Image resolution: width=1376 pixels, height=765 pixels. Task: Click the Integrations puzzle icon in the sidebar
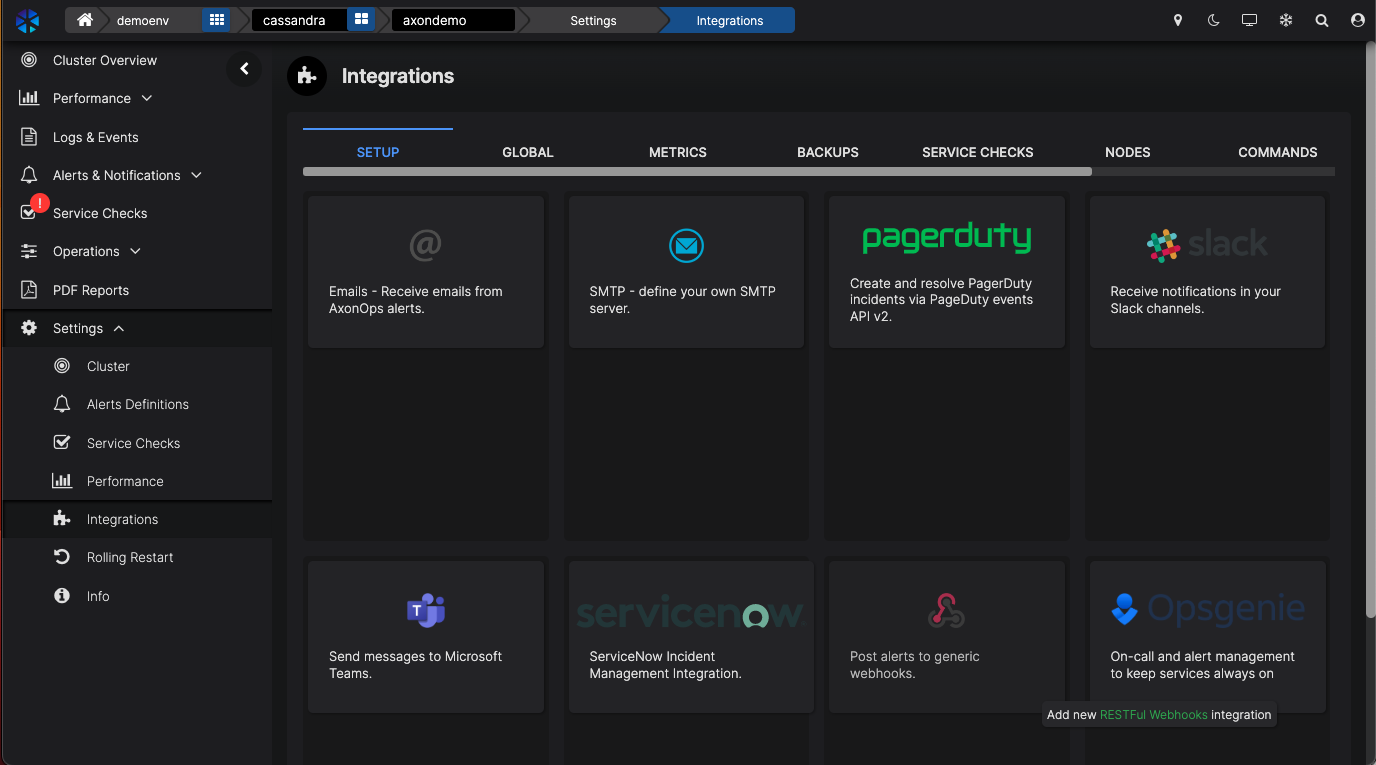(x=62, y=519)
